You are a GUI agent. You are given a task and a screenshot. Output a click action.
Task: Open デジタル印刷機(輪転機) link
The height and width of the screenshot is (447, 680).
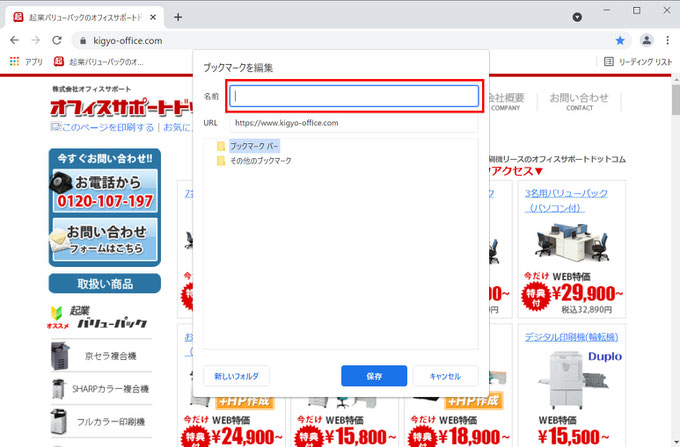571,337
